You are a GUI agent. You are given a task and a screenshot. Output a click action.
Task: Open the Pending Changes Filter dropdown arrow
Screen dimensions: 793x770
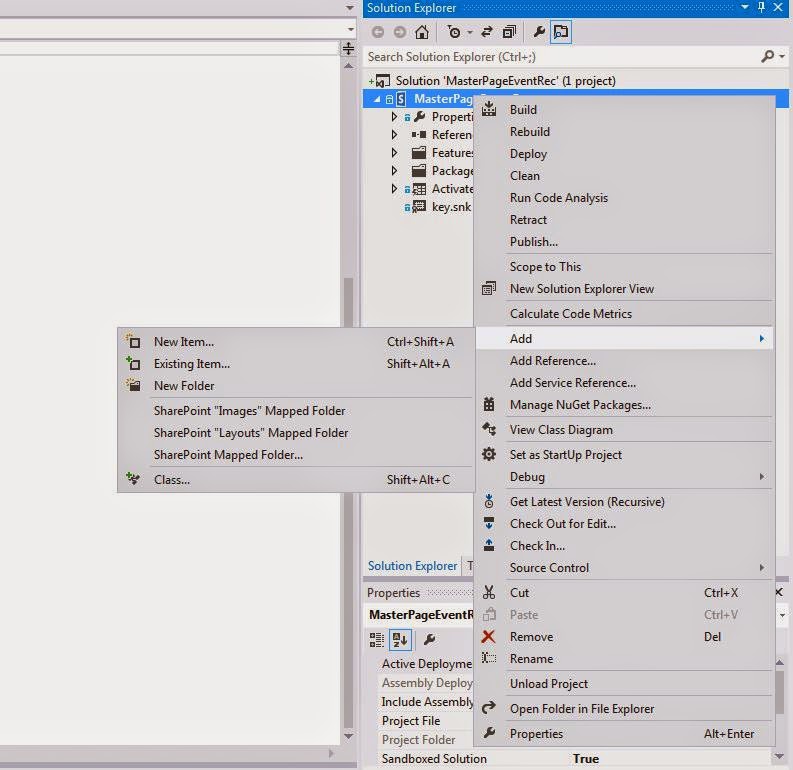[470, 32]
